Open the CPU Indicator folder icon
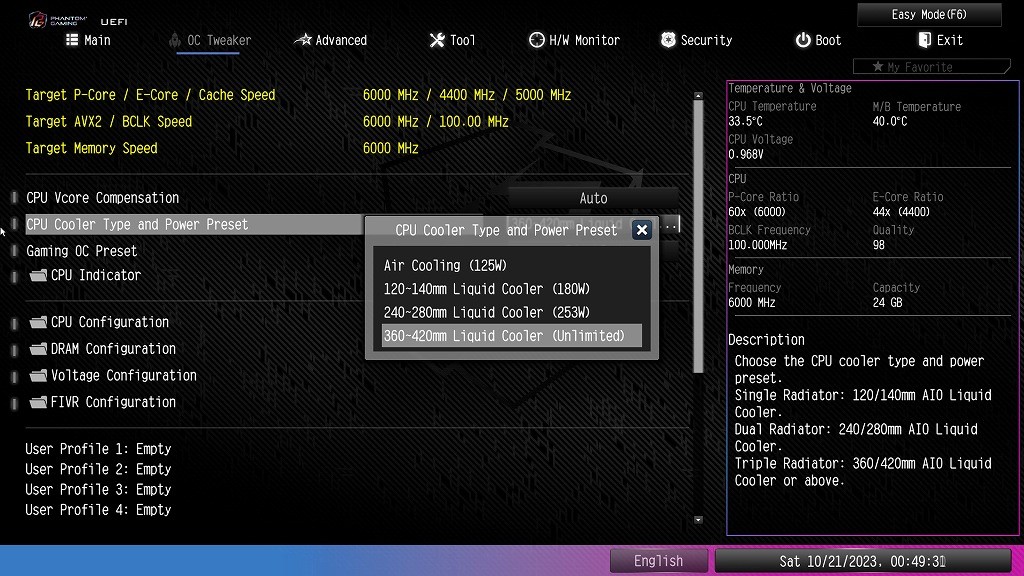 (39, 275)
